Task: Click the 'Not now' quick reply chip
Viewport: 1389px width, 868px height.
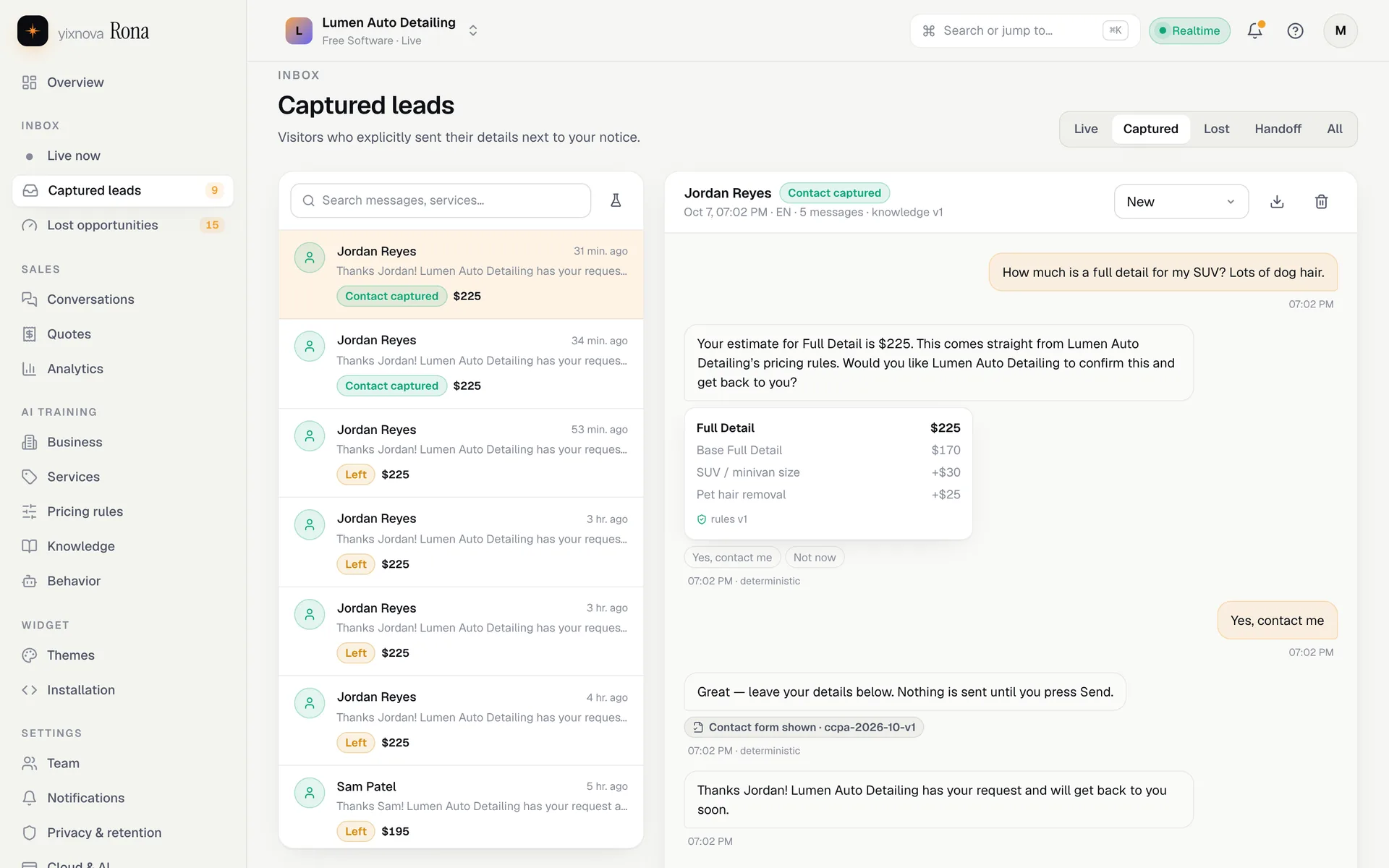Action: (x=814, y=557)
